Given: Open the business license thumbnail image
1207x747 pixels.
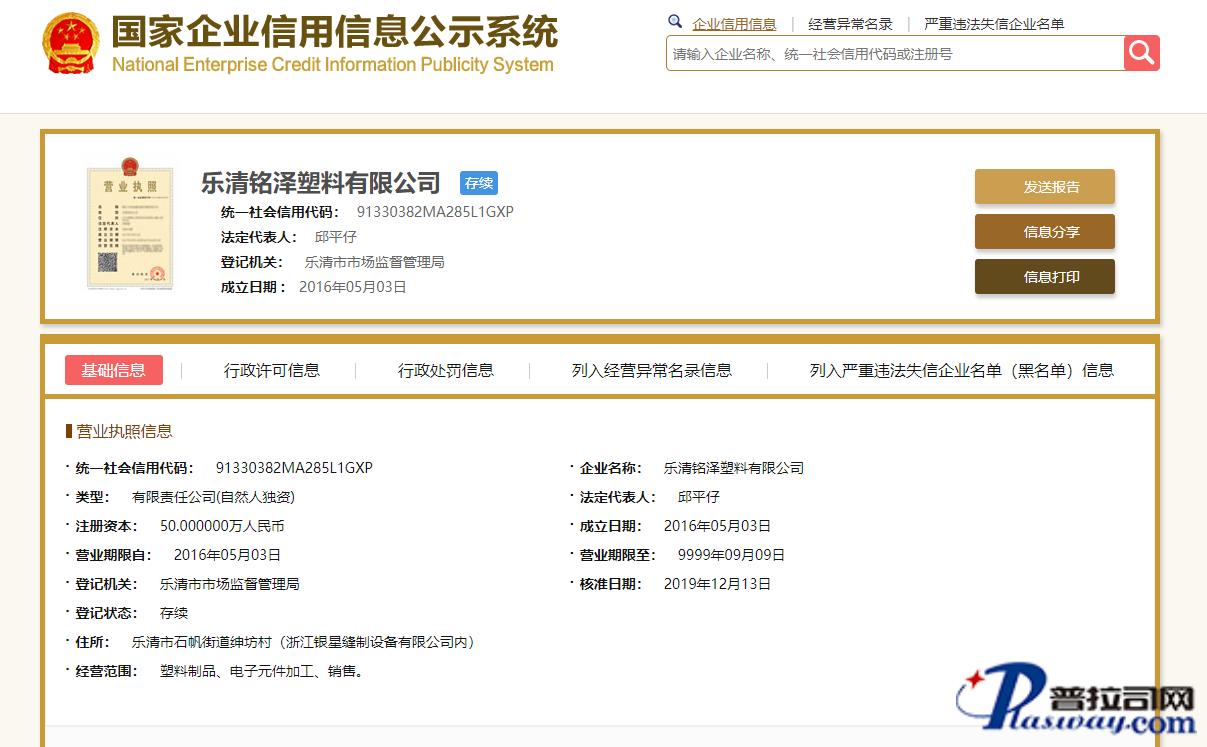Looking at the screenshot, I should point(129,228).
